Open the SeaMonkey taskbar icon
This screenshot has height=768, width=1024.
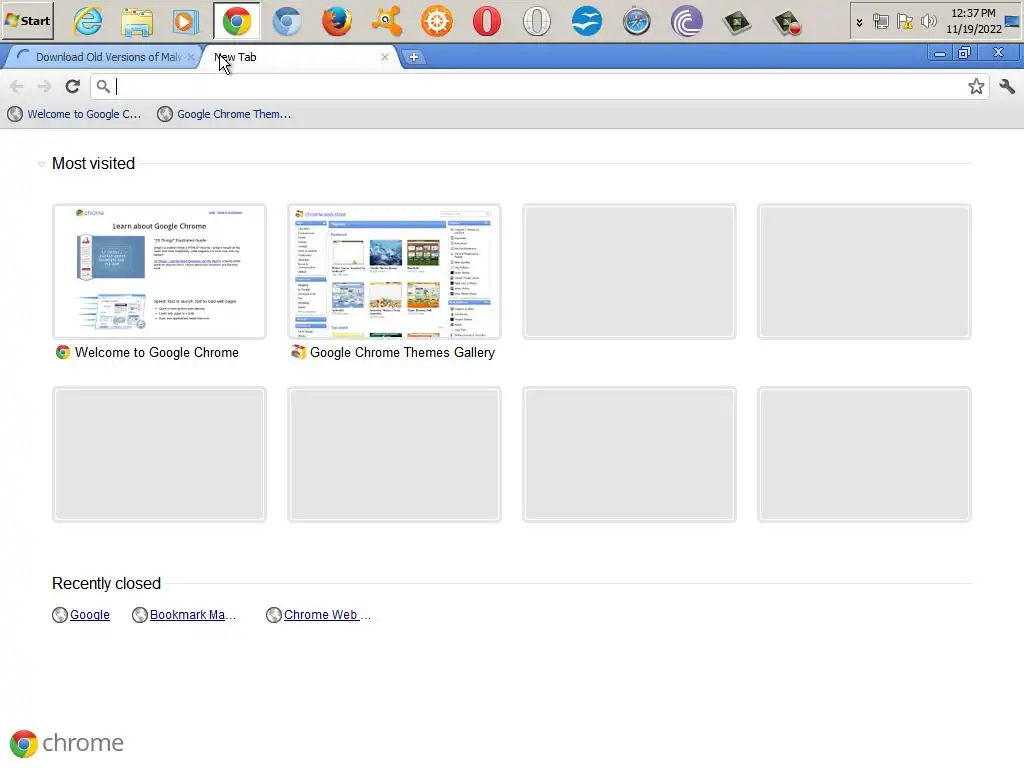pyautogui.click(x=586, y=22)
